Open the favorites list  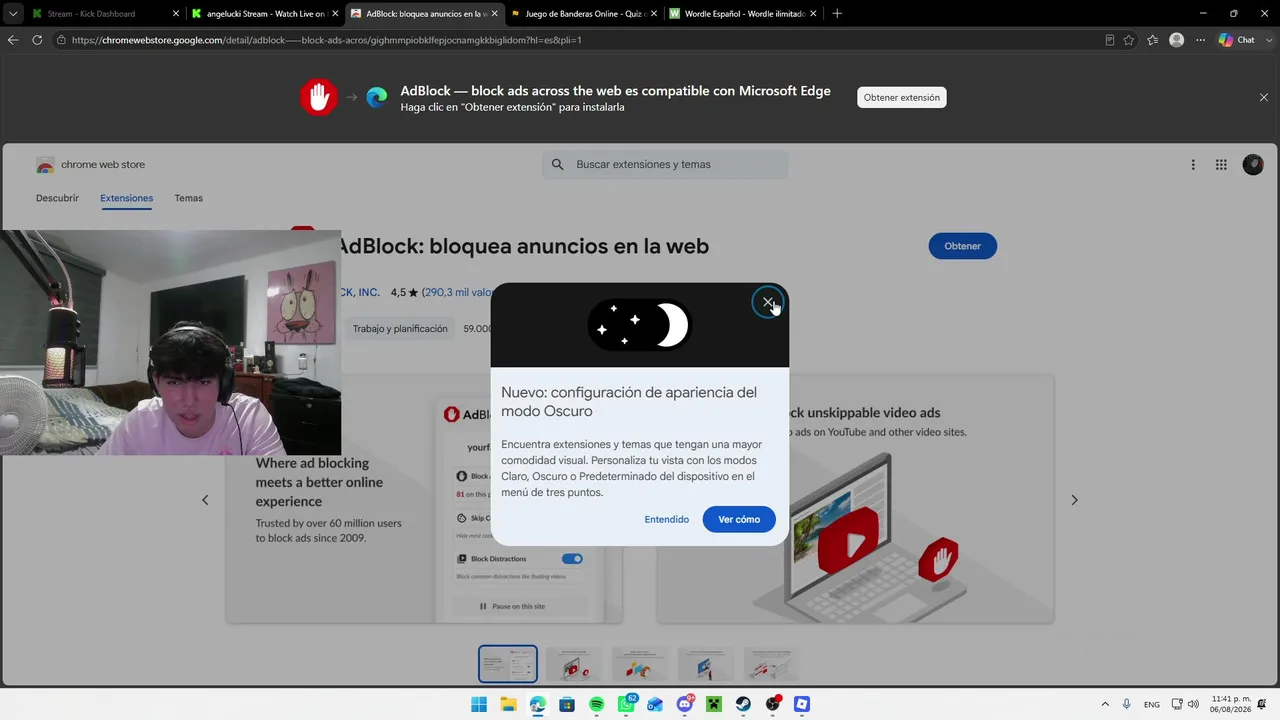coord(1153,40)
